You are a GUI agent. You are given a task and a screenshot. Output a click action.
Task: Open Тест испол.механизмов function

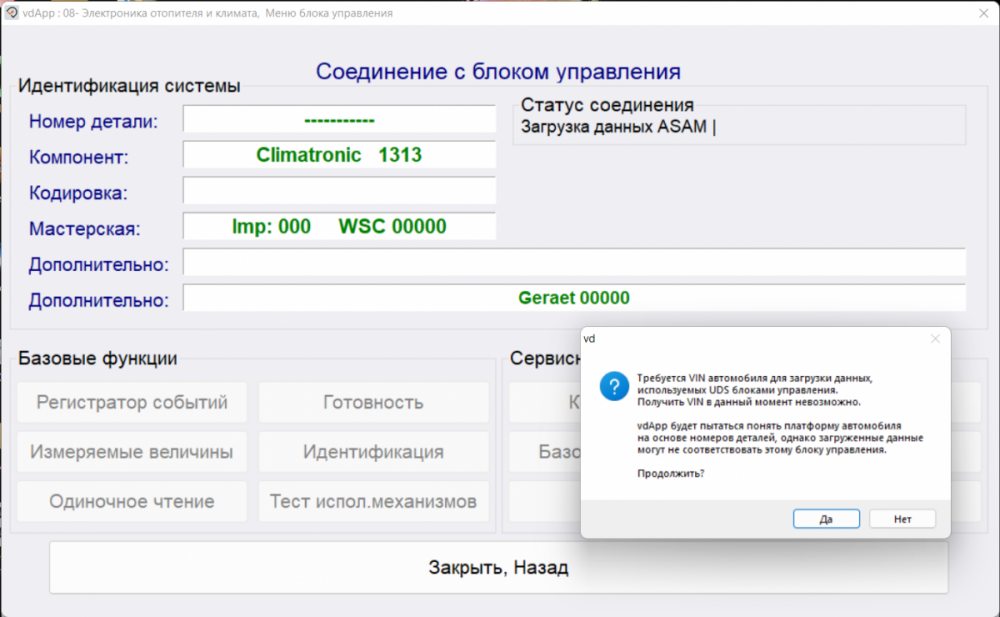point(374,502)
